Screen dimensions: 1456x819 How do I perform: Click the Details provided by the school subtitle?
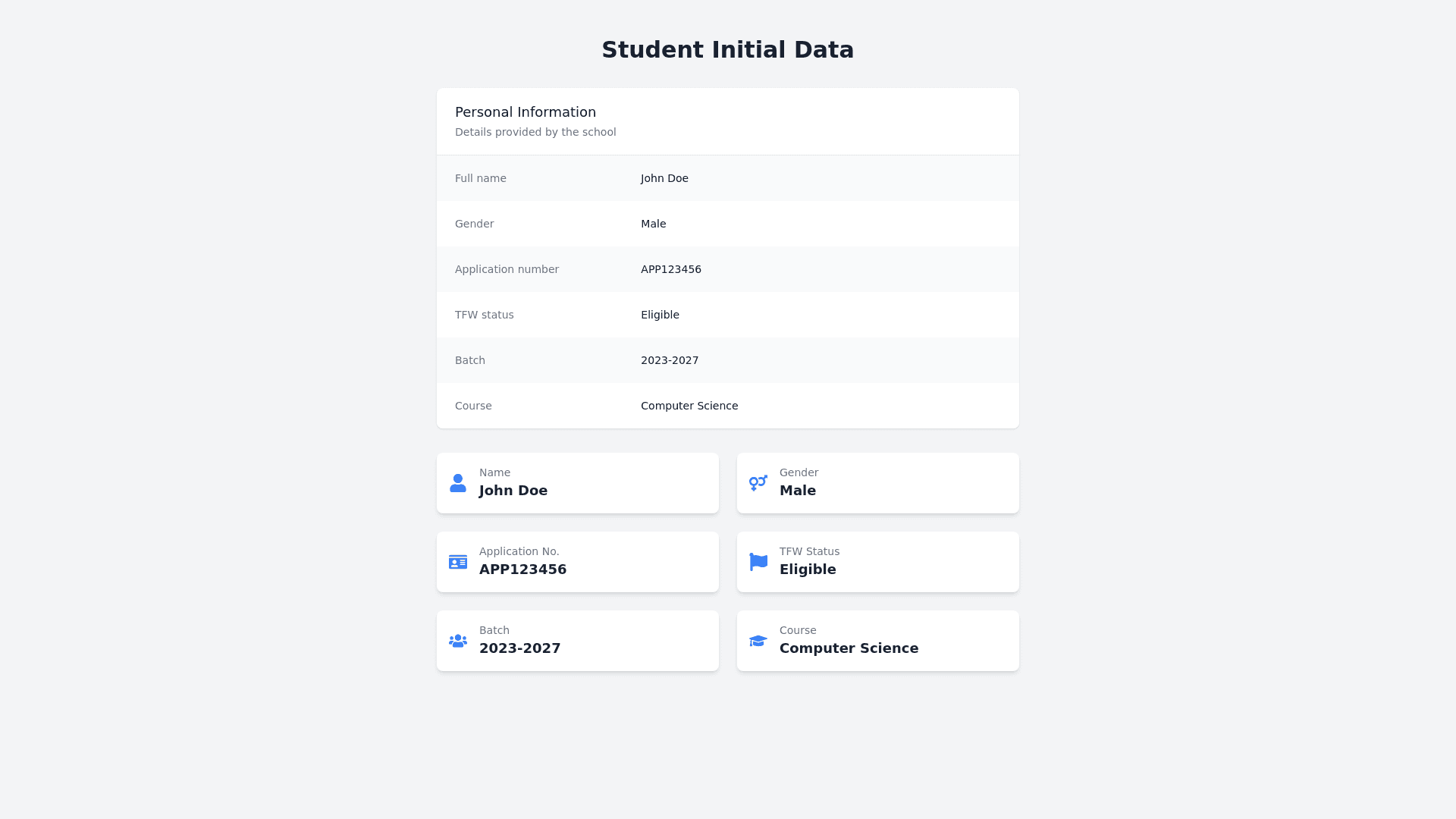(x=535, y=132)
